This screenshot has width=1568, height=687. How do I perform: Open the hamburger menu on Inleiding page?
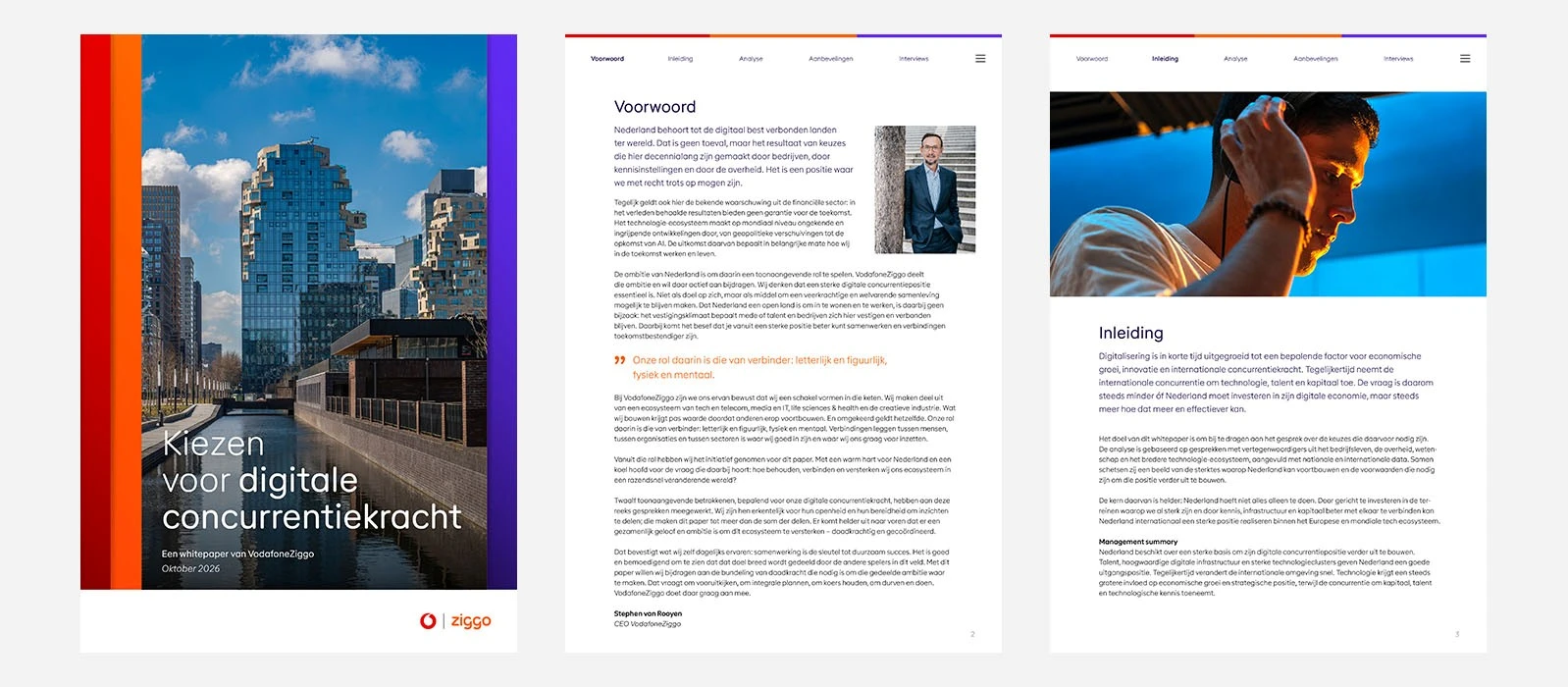(1465, 59)
